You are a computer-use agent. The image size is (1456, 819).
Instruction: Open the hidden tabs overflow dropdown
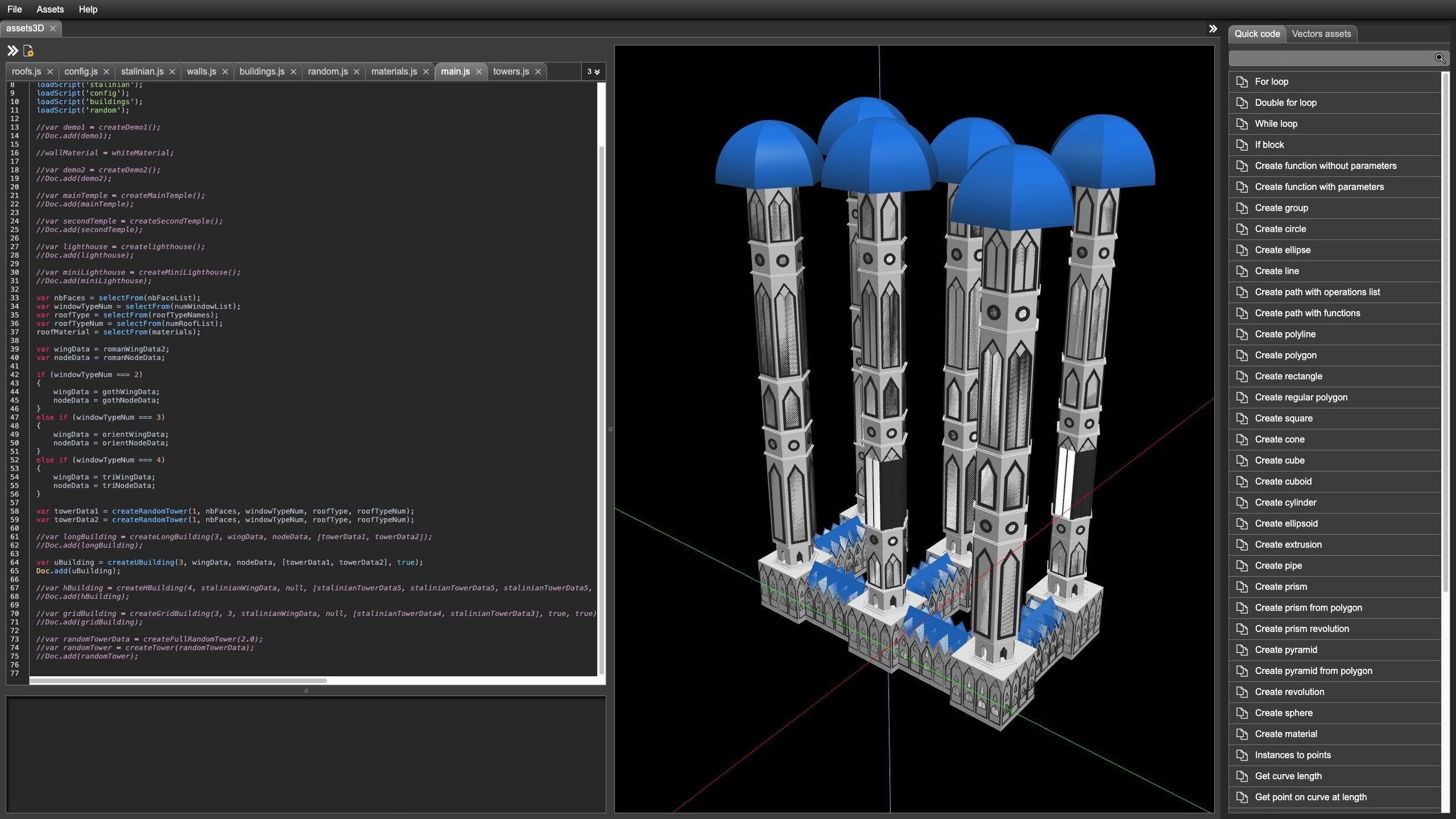tap(593, 72)
